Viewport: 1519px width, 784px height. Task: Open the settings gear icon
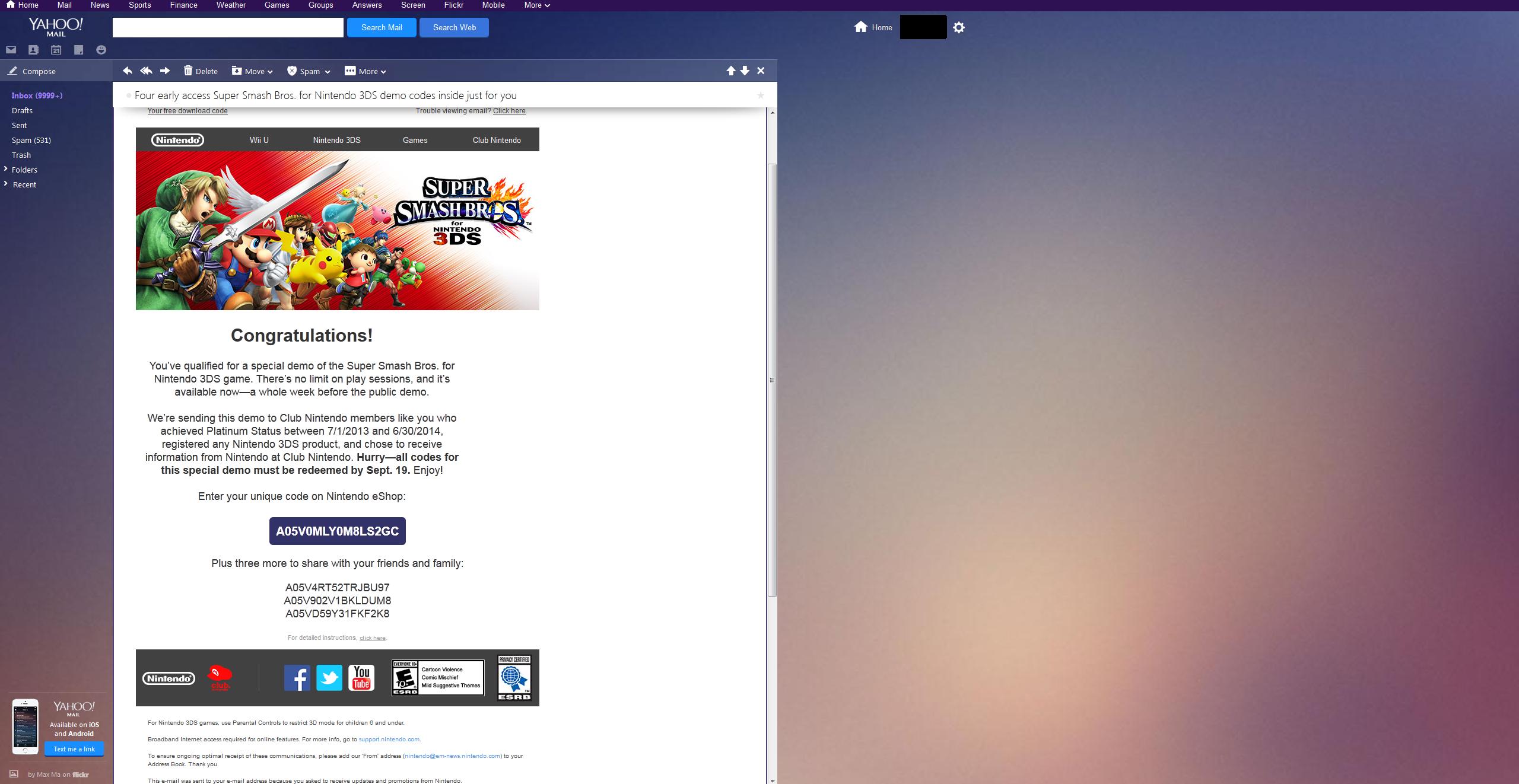[959, 27]
